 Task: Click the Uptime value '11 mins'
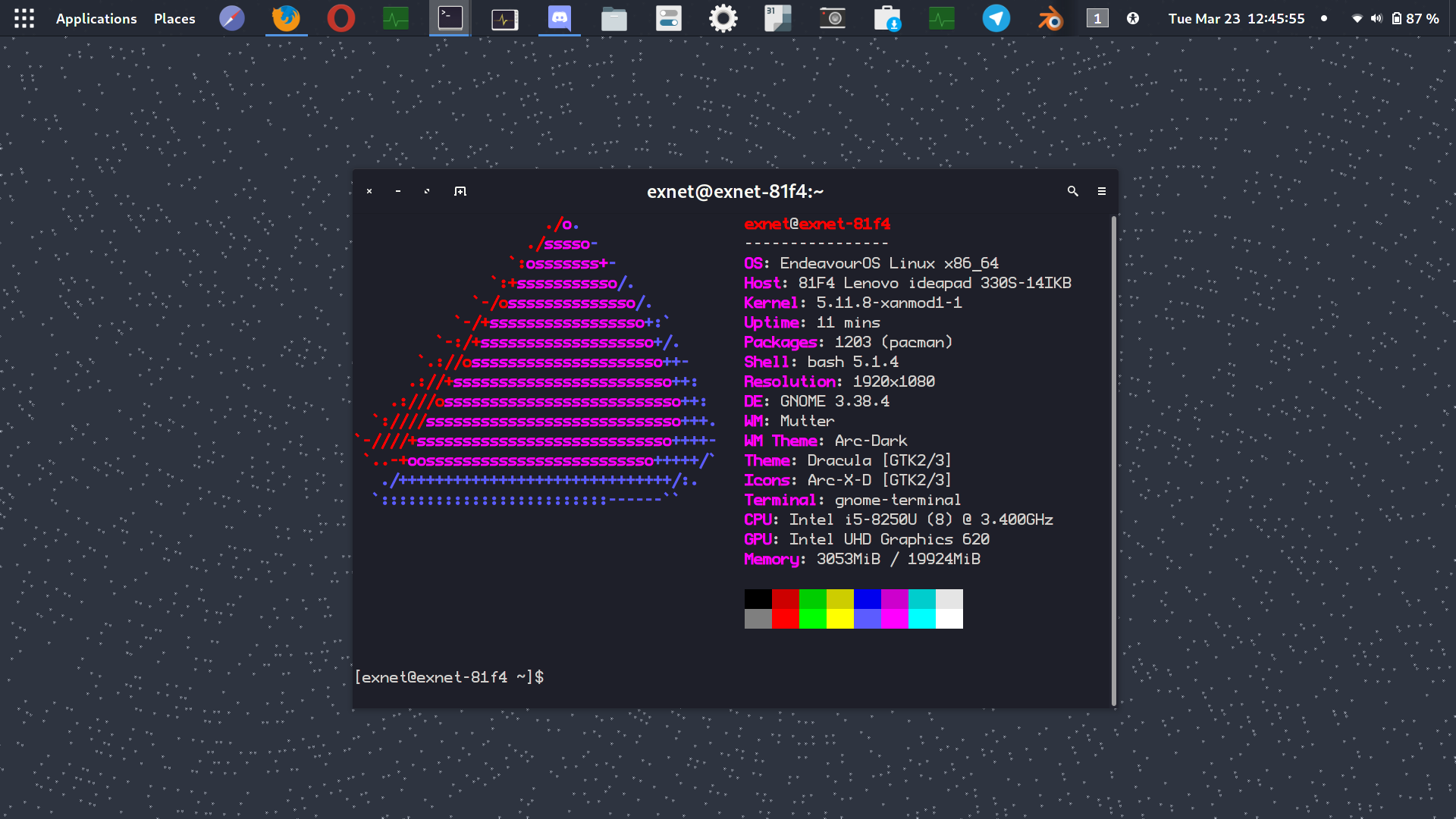point(849,322)
